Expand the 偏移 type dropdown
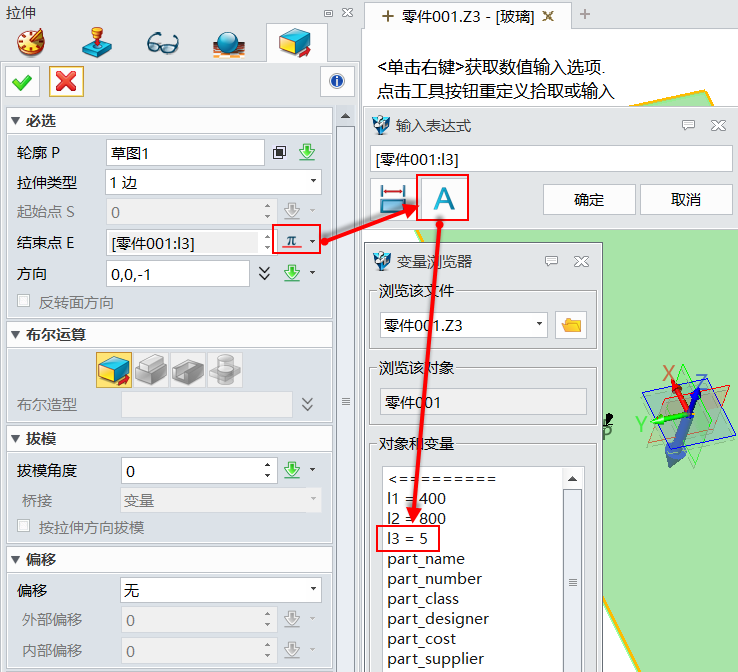The image size is (738, 672). (x=220, y=591)
